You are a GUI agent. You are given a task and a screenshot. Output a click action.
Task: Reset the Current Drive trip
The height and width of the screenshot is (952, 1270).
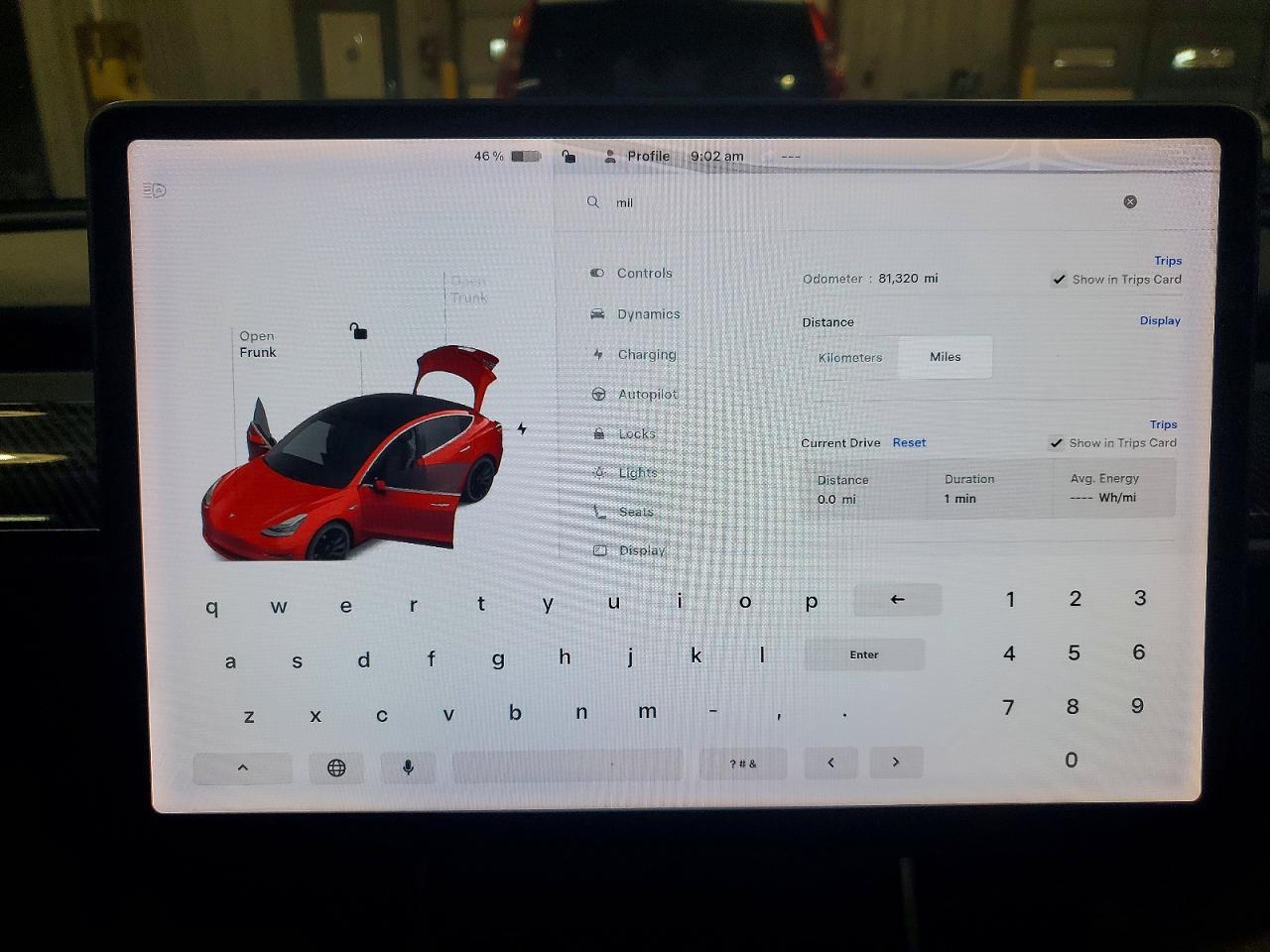[x=909, y=443]
